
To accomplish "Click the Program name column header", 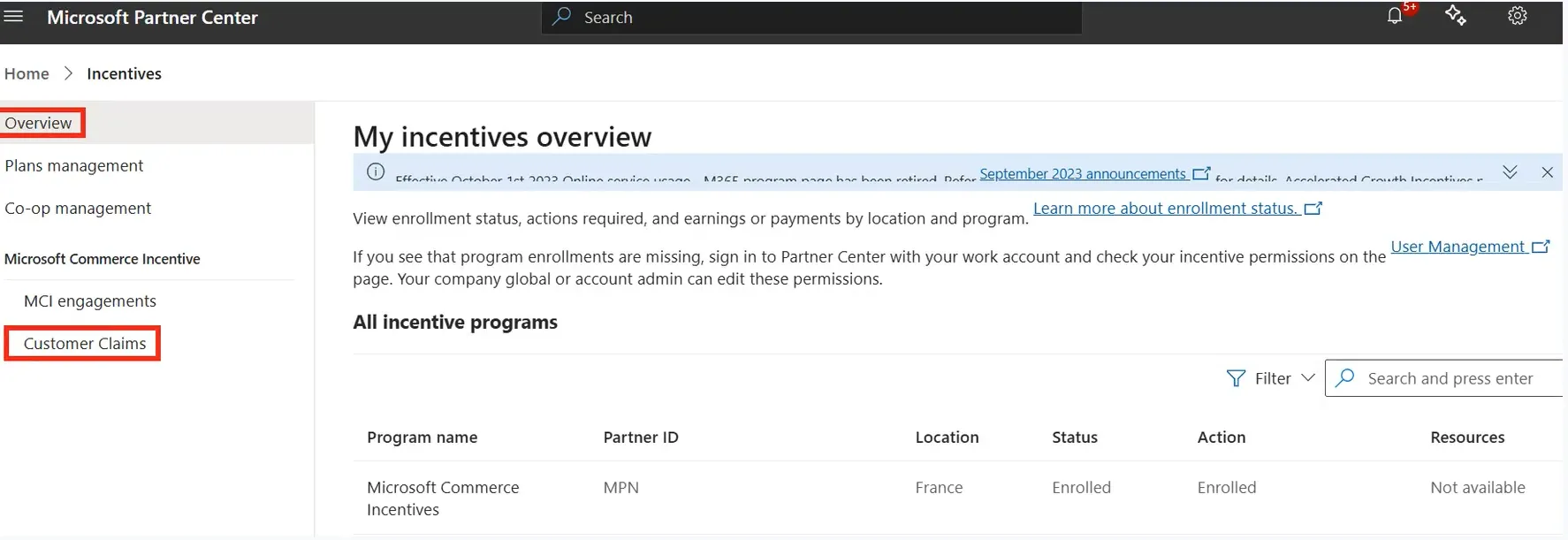I will coord(422,437).
